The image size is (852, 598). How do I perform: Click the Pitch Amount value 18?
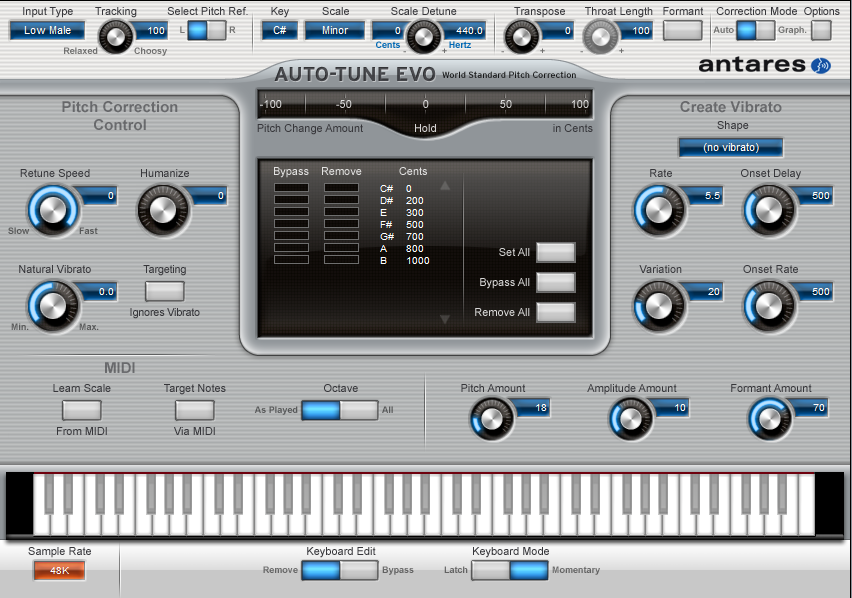tap(532, 407)
